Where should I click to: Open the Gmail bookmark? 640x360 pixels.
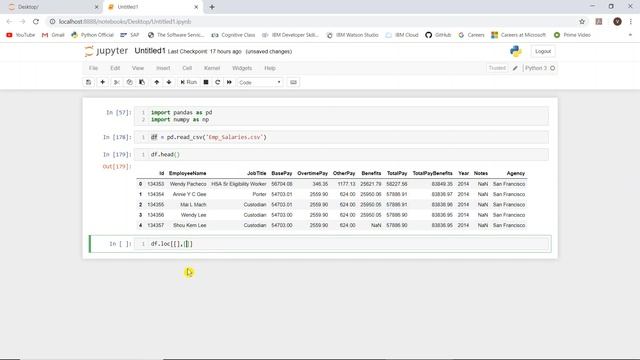[x=53, y=35]
